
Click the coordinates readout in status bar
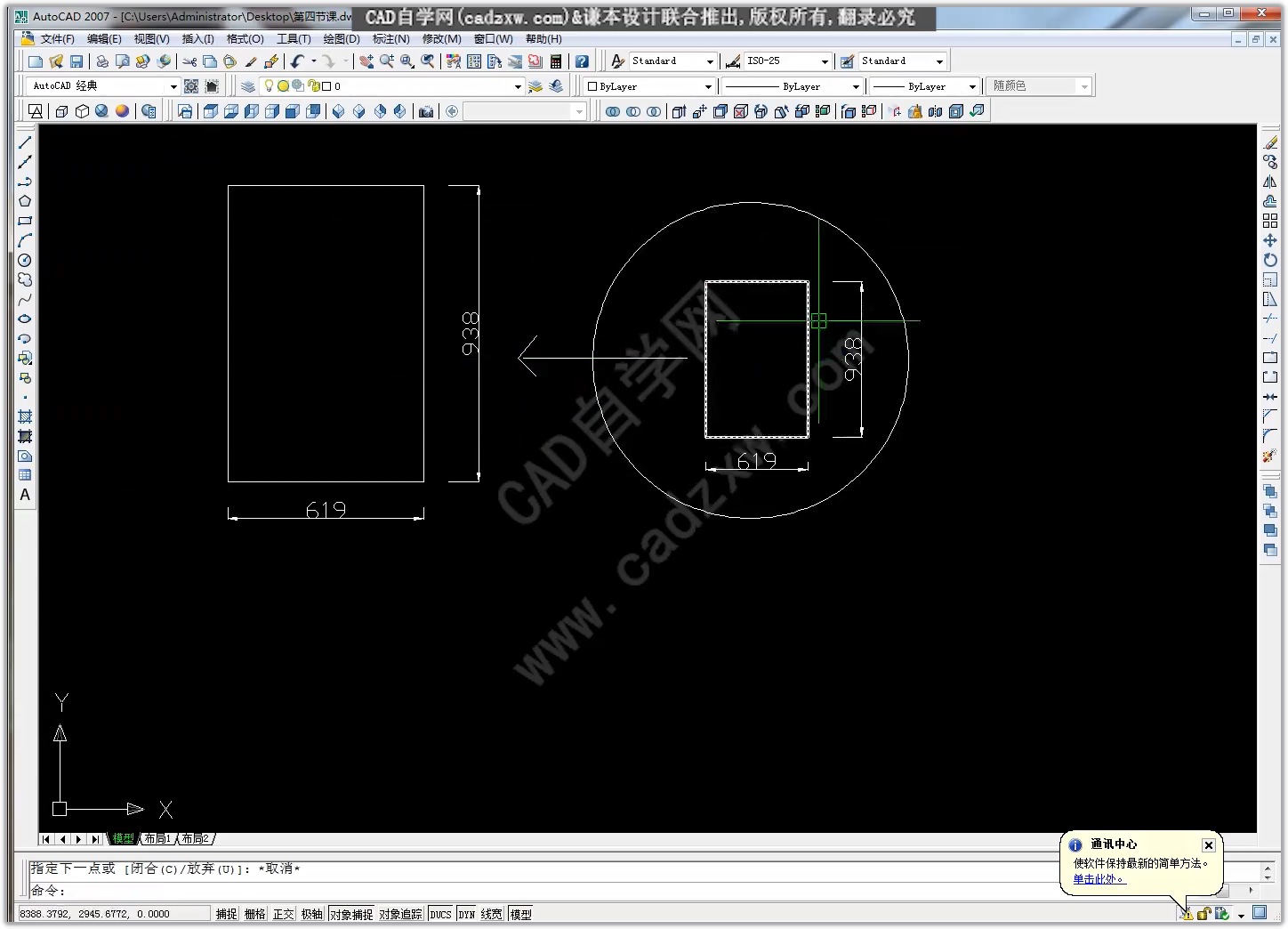[113, 914]
